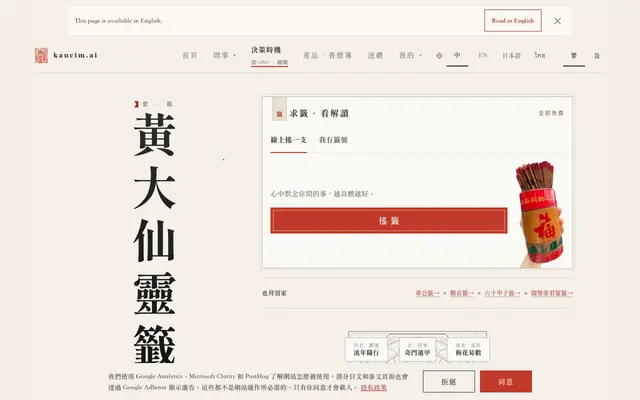This screenshot has height=400, width=640.
Task: Expand the 我的 dropdown menu
Action: 410,55
